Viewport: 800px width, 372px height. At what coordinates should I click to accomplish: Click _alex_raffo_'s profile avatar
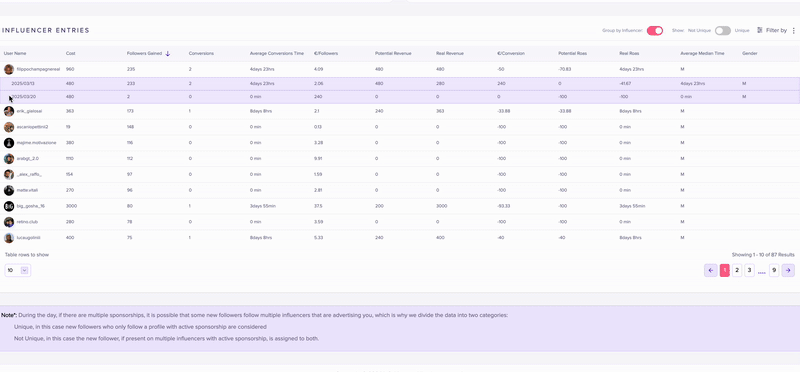9,175
